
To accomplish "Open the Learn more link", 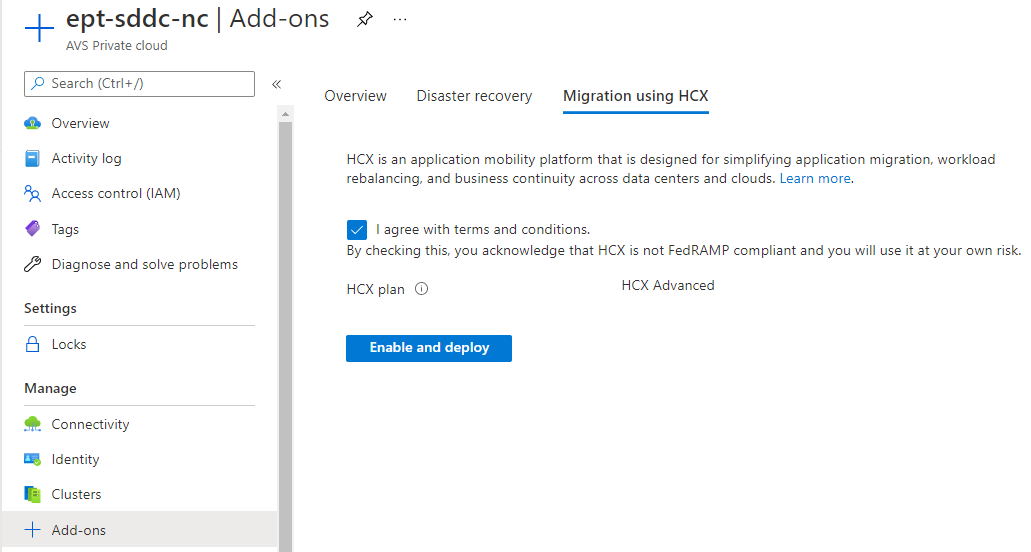I will (815, 179).
